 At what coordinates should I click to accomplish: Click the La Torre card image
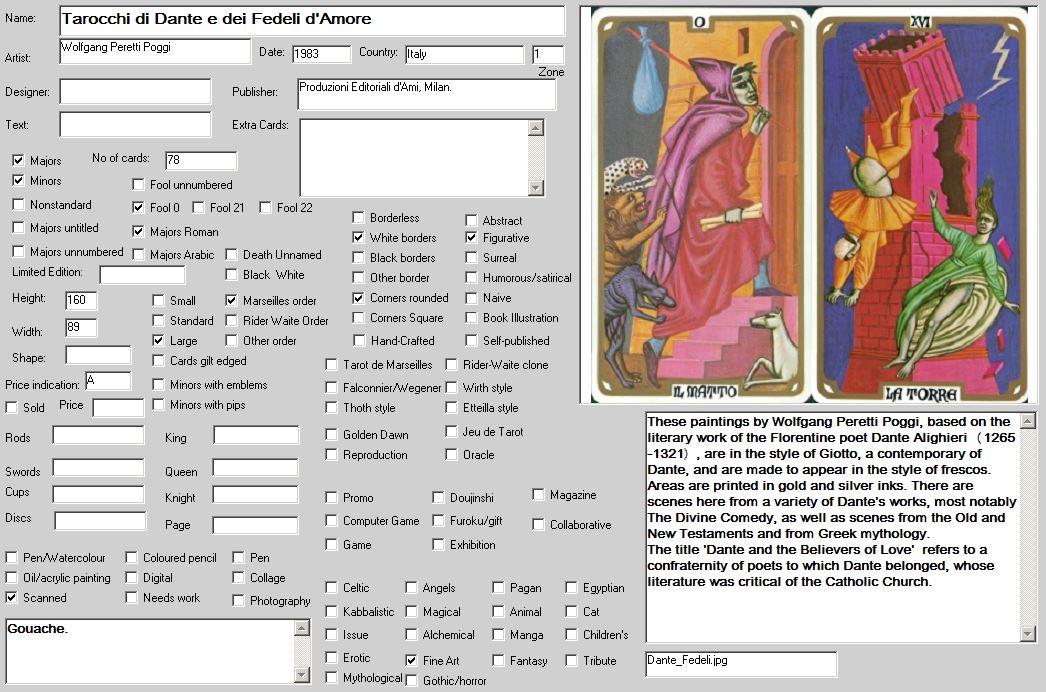point(922,206)
